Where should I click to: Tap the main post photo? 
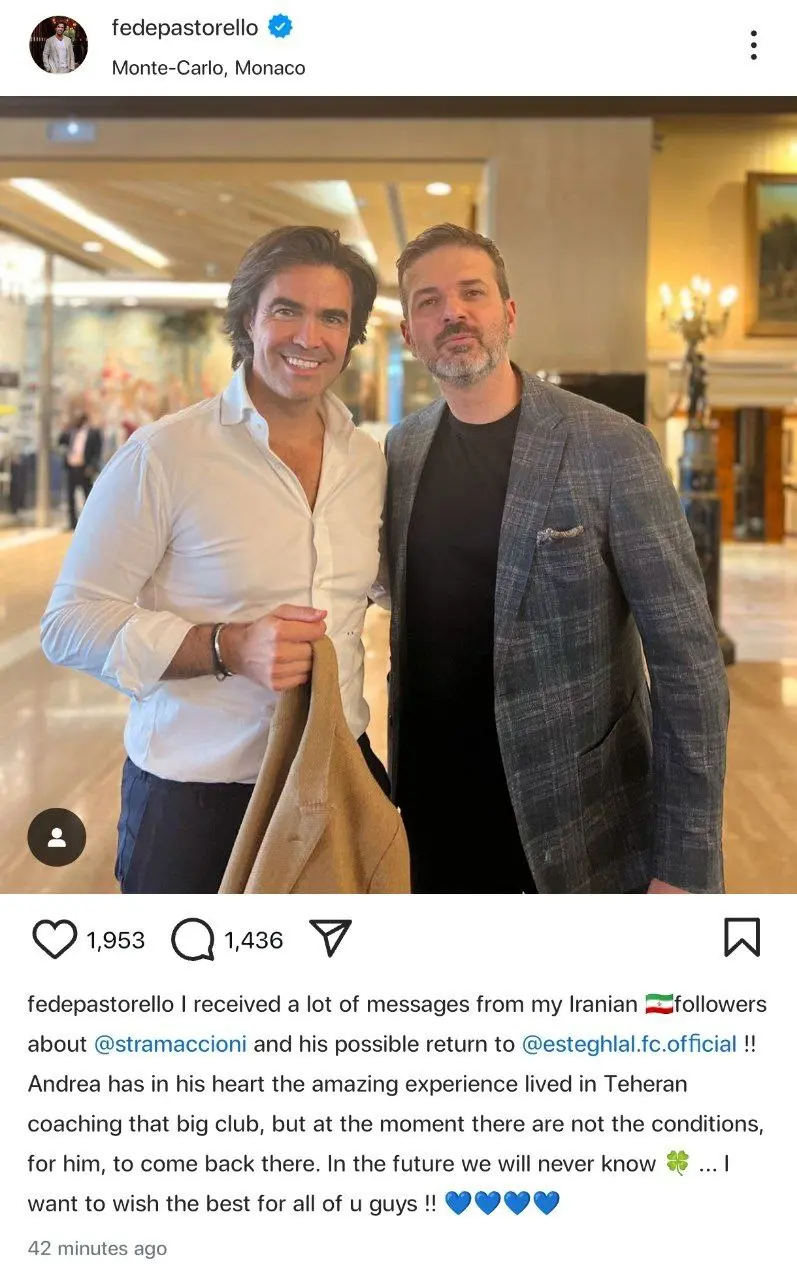coord(398,495)
